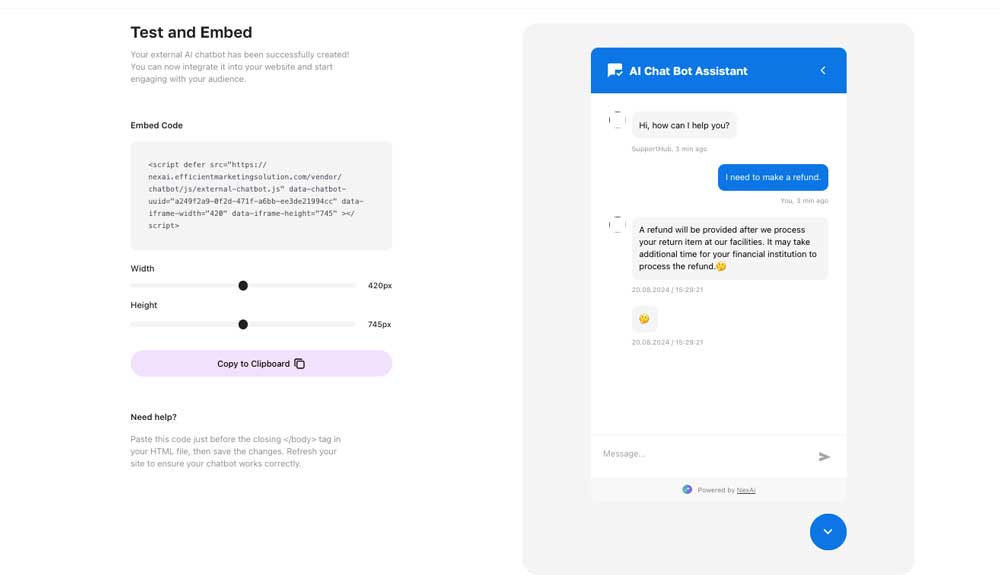1000x575 pixels.
Task: Click bot avatar beside the greeting message
Action: [x=617, y=121]
